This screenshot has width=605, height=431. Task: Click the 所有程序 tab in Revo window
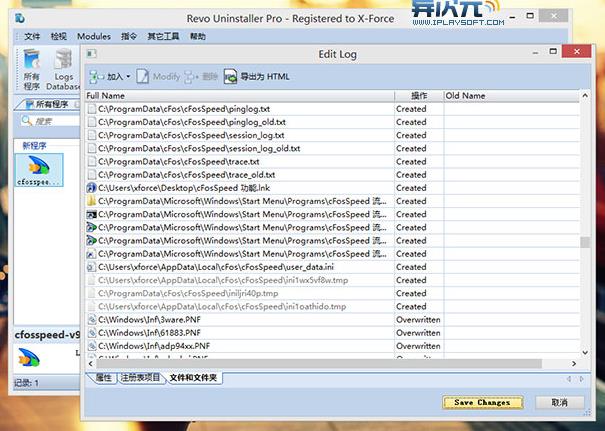pyautogui.click(x=51, y=104)
